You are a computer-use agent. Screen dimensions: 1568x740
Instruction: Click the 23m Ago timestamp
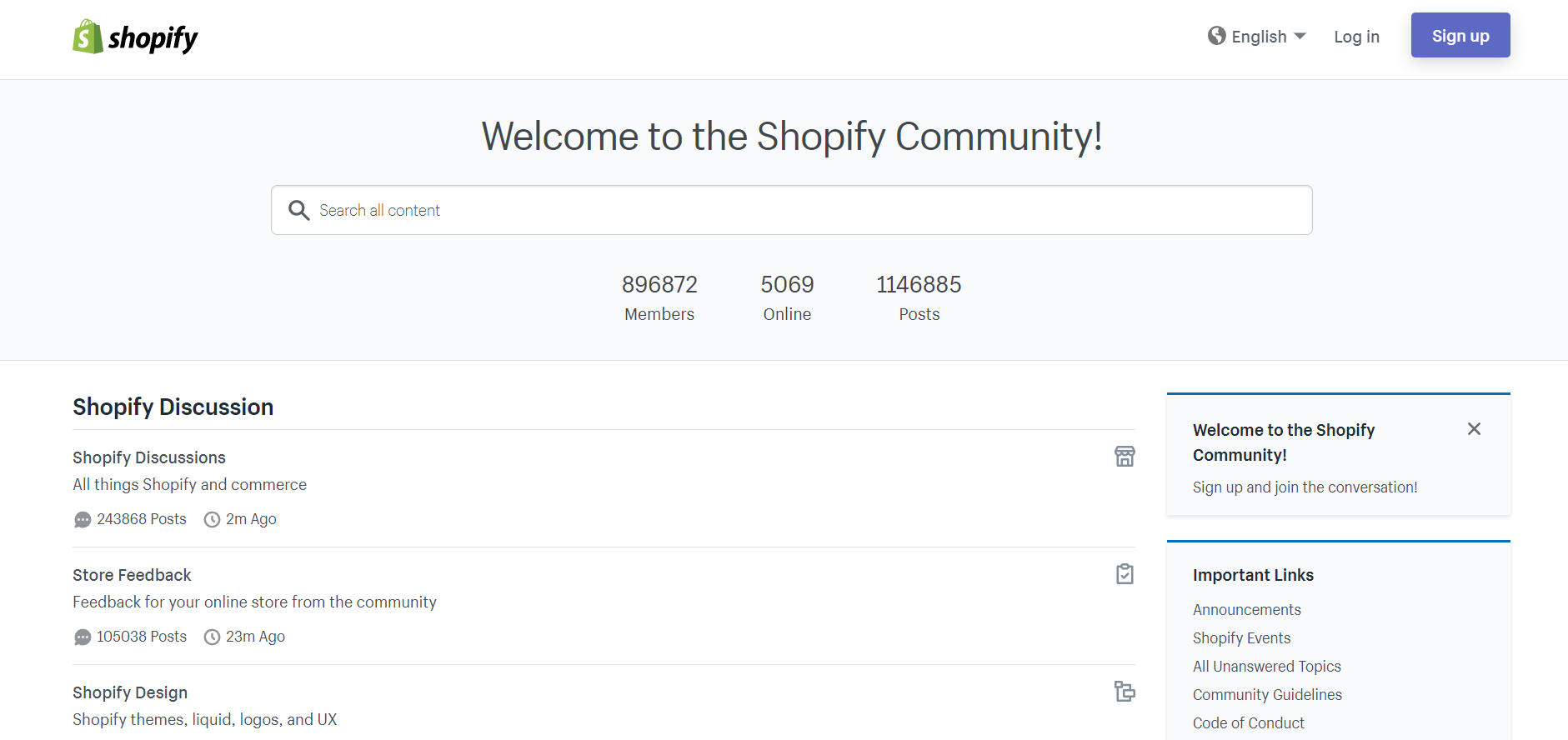coord(255,637)
